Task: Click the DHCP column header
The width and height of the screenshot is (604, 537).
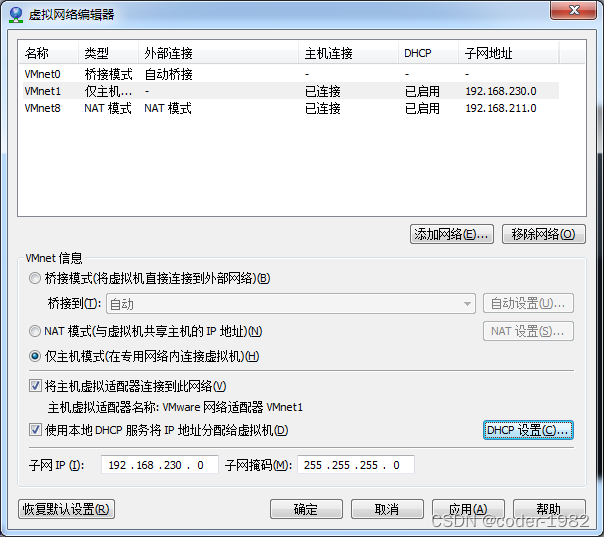Action: click(428, 53)
